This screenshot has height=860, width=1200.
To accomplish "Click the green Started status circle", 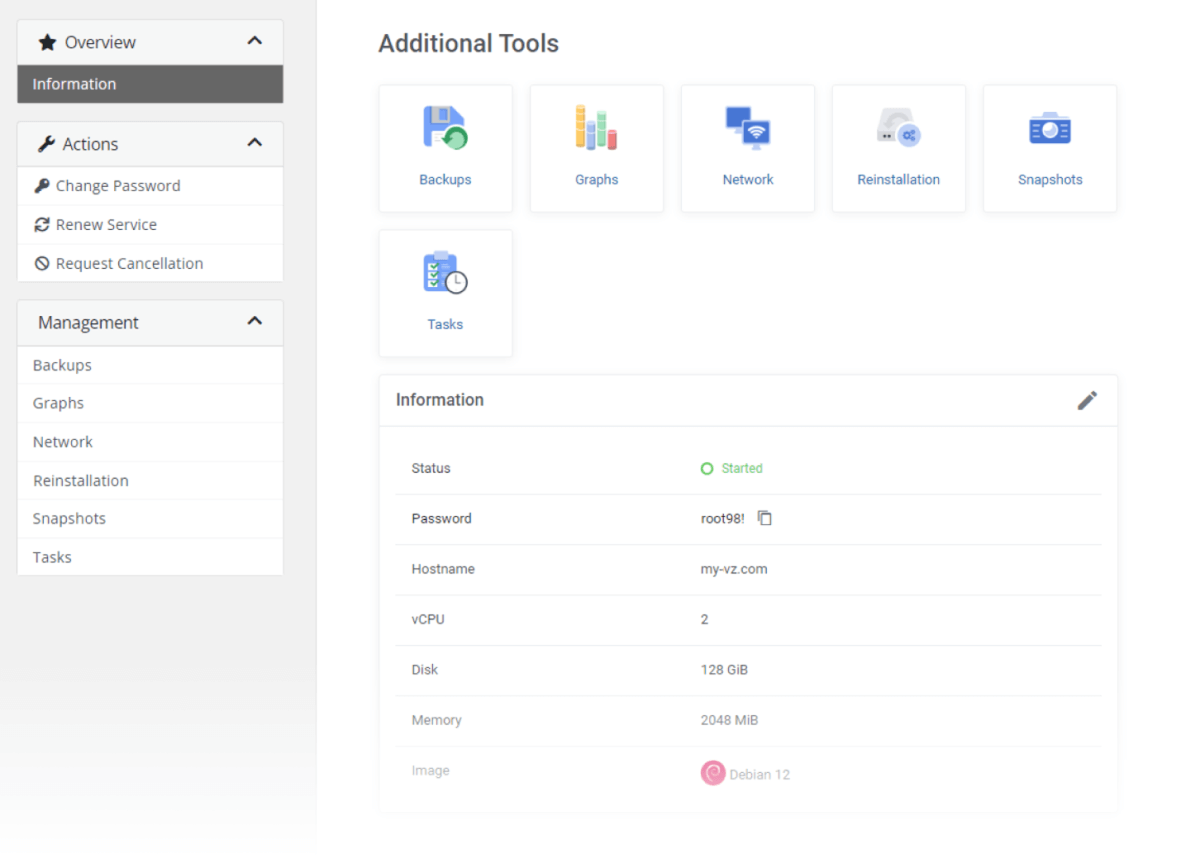I will click(x=707, y=468).
